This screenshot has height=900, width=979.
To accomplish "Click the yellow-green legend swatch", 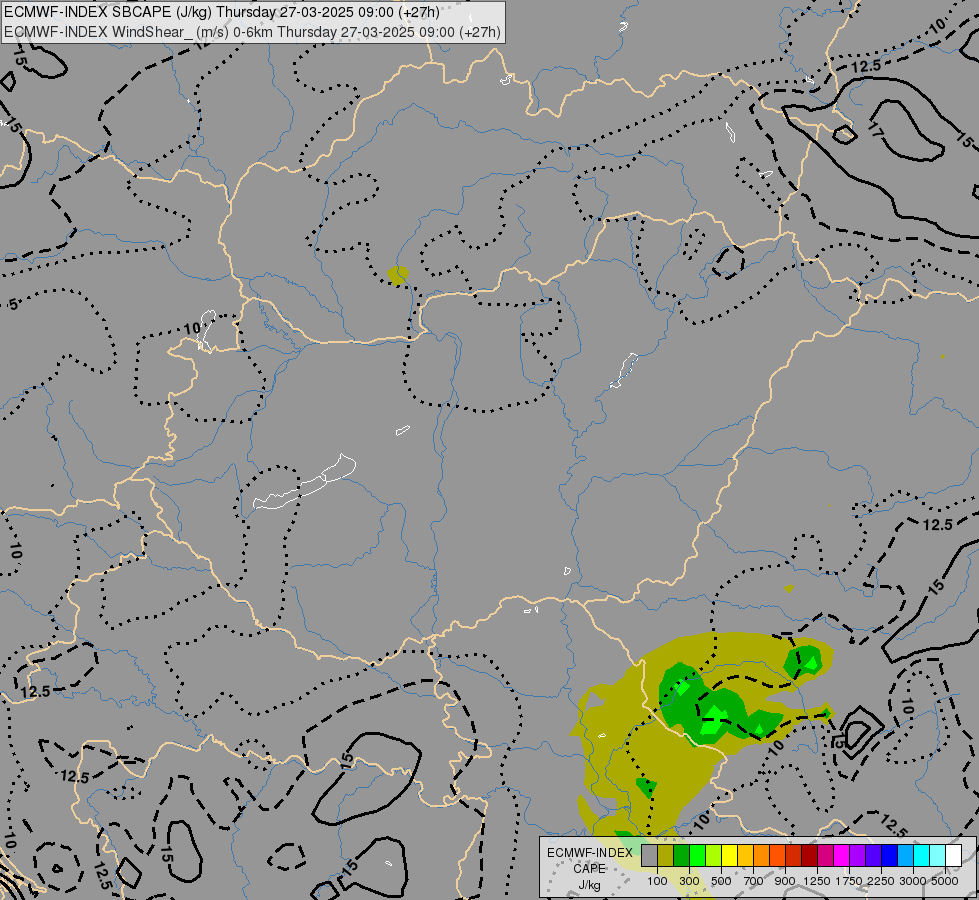I will (x=714, y=855).
